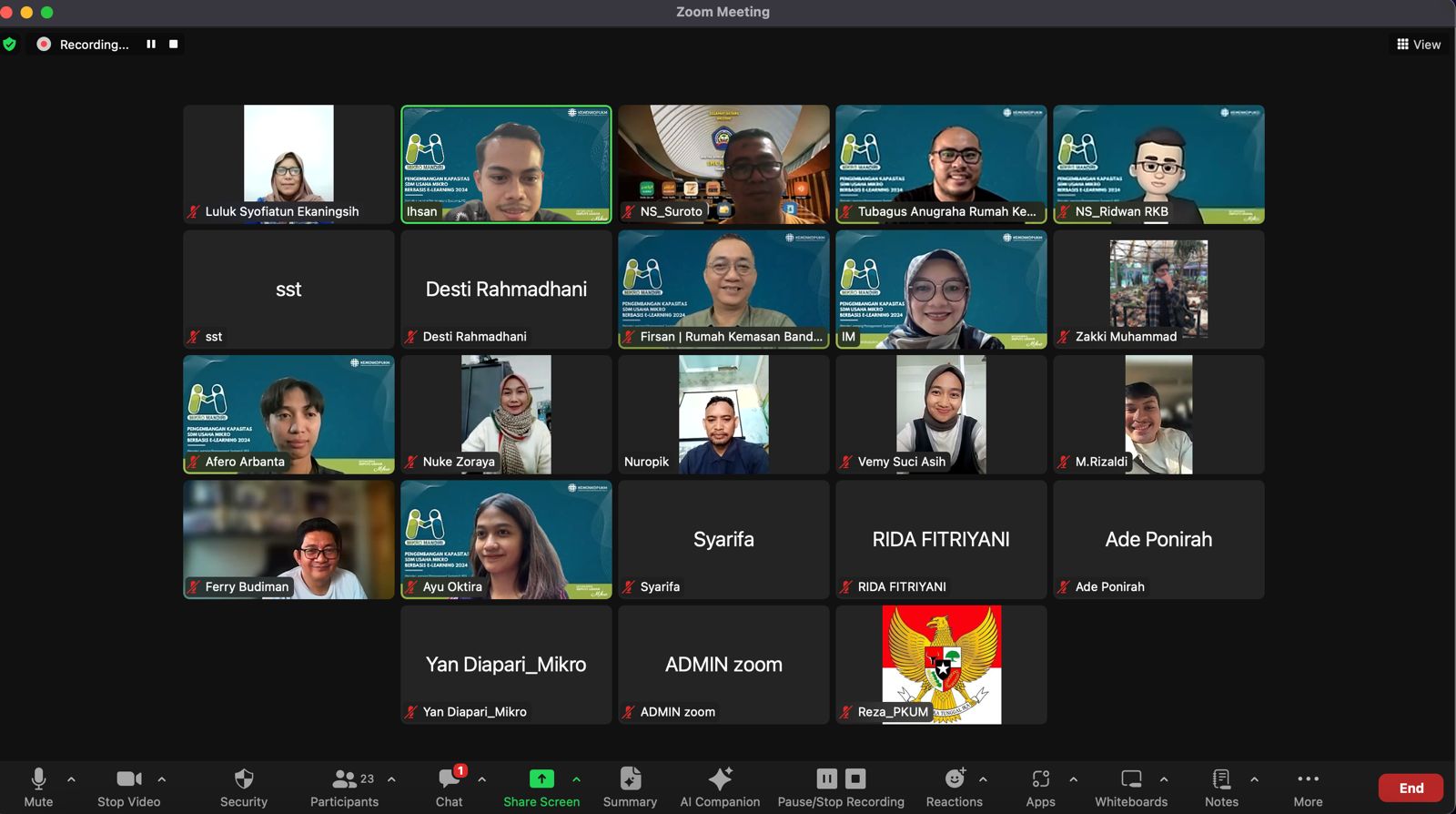Open Whiteboards
The height and width of the screenshot is (814, 1456).
pyautogui.click(x=1130, y=787)
